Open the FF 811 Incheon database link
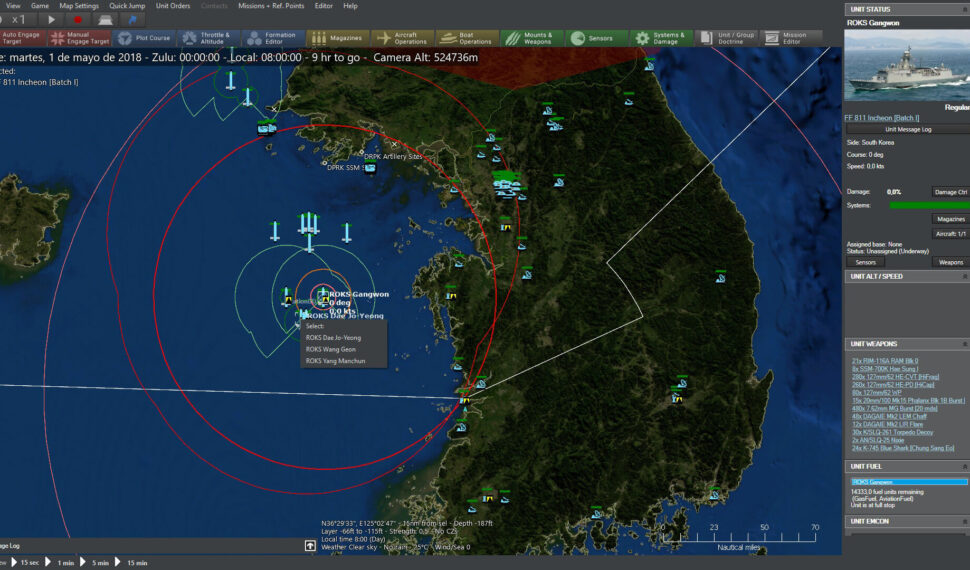The height and width of the screenshot is (570, 970). pos(881,118)
